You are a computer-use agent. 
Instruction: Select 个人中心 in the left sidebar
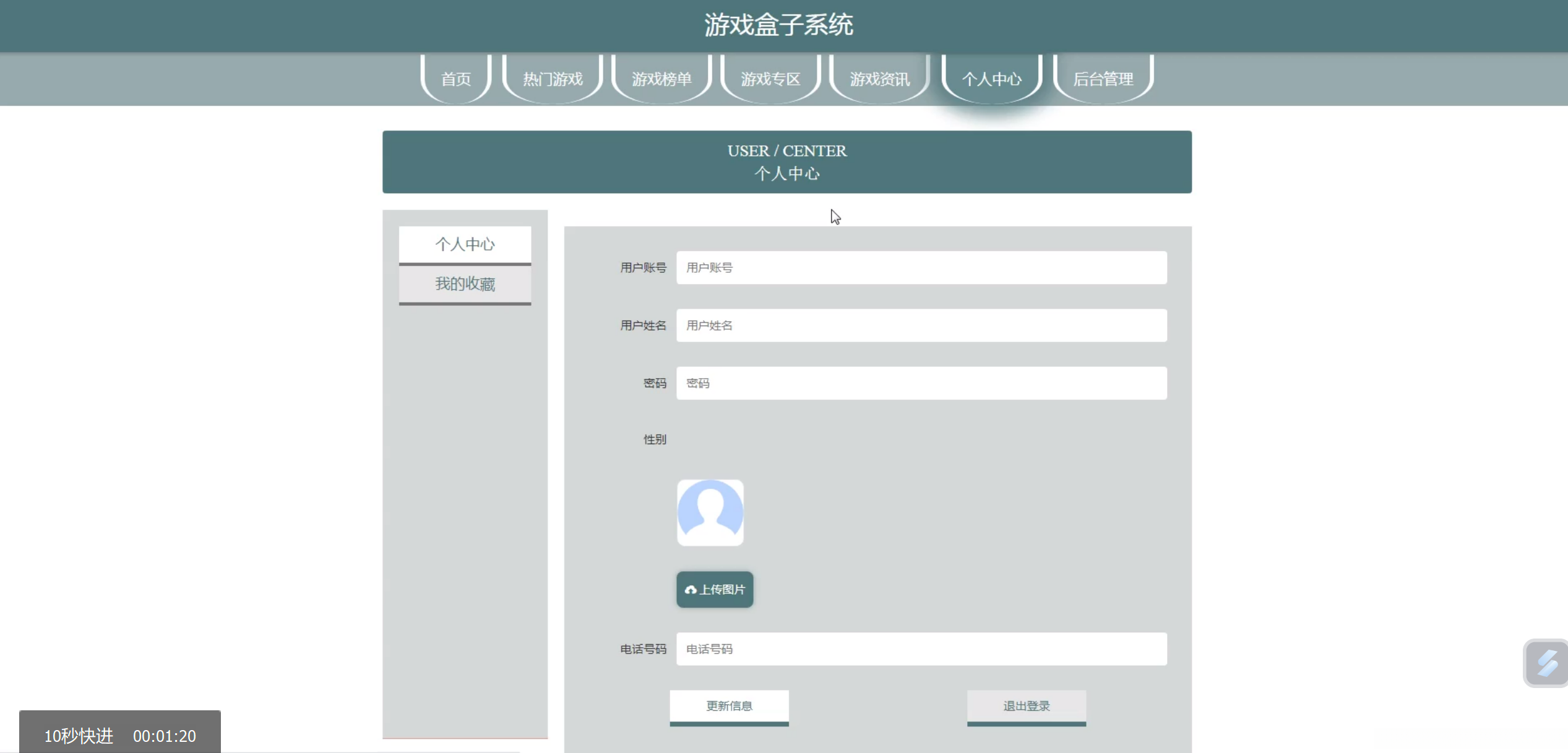click(465, 244)
